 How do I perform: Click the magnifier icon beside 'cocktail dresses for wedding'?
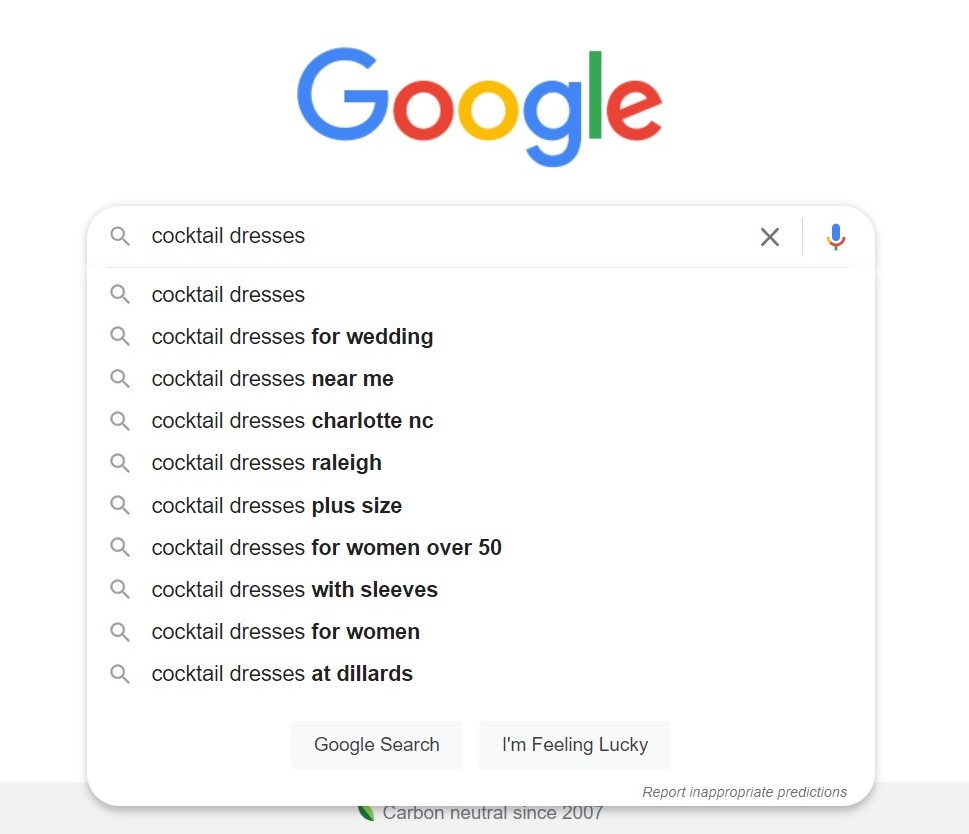click(x=120, y=337)
